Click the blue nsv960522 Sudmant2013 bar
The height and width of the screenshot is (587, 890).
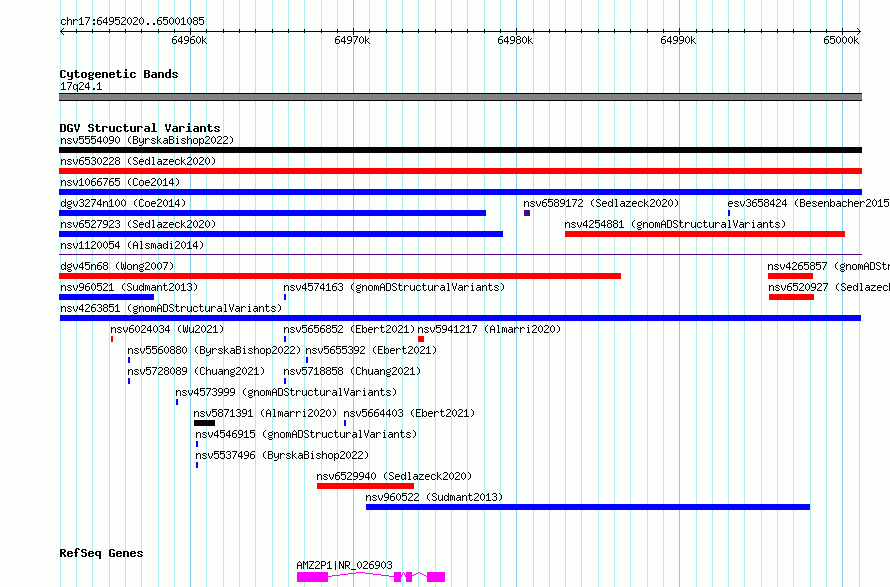(x=588, y=507)
